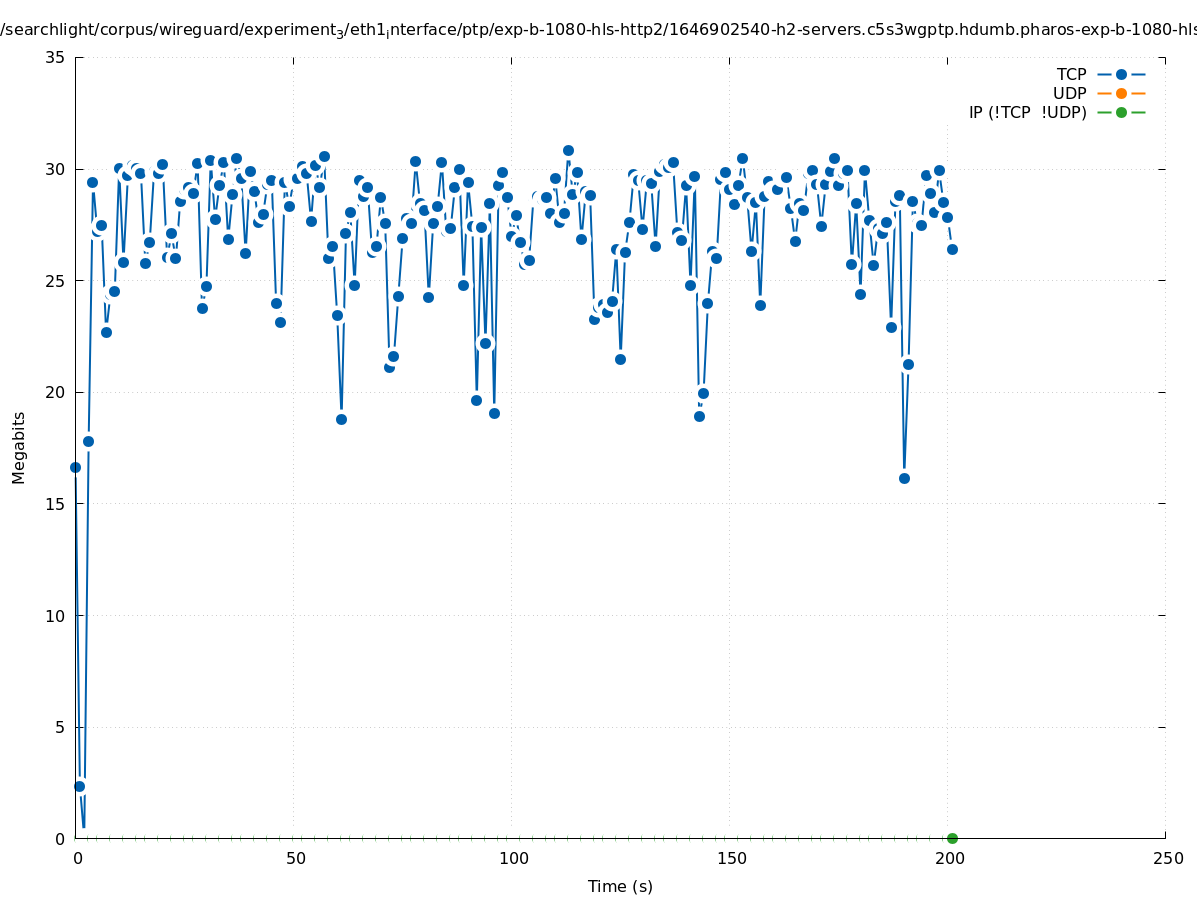Select the lowest TCP dip near 190 seconds

pos(904,478)
